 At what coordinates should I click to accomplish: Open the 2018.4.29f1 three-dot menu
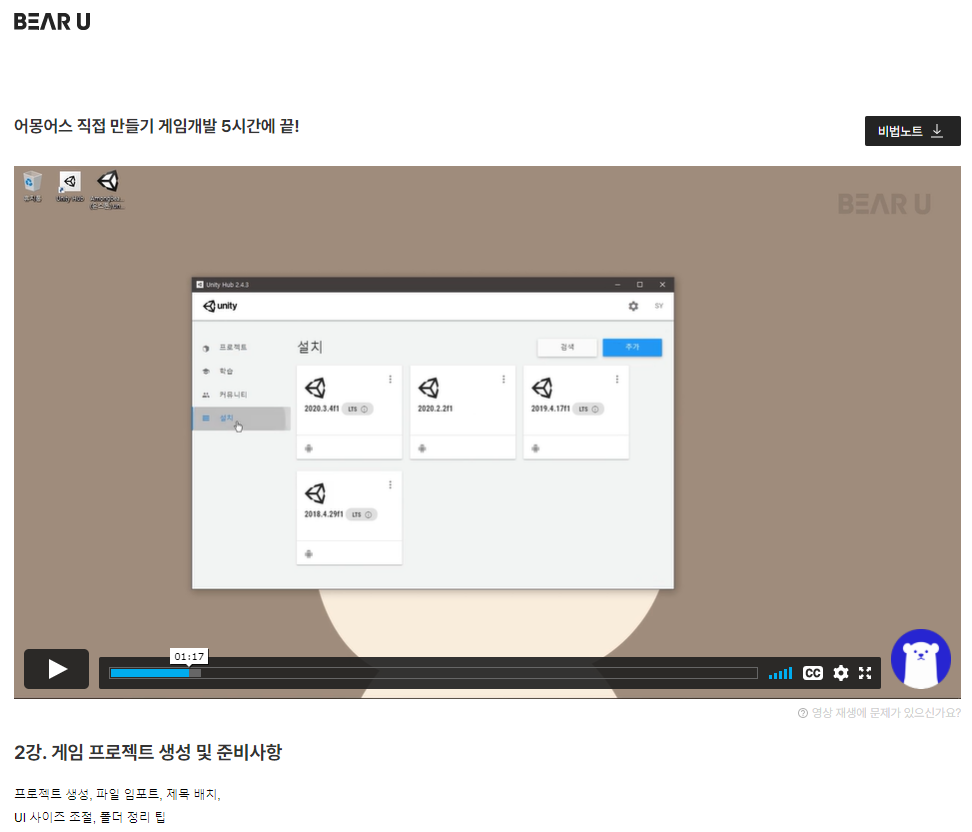pos(390,485)
